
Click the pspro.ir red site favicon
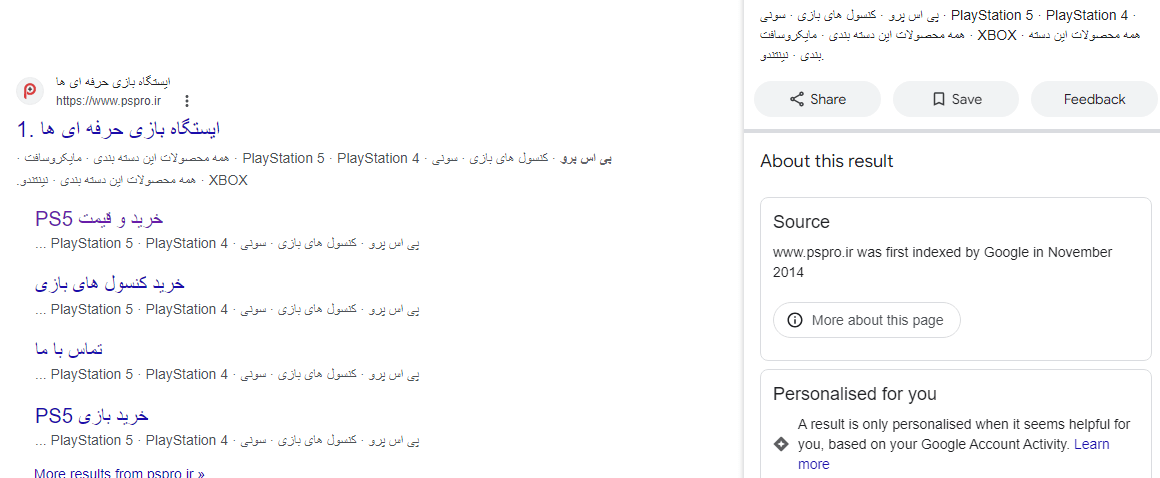30,91
